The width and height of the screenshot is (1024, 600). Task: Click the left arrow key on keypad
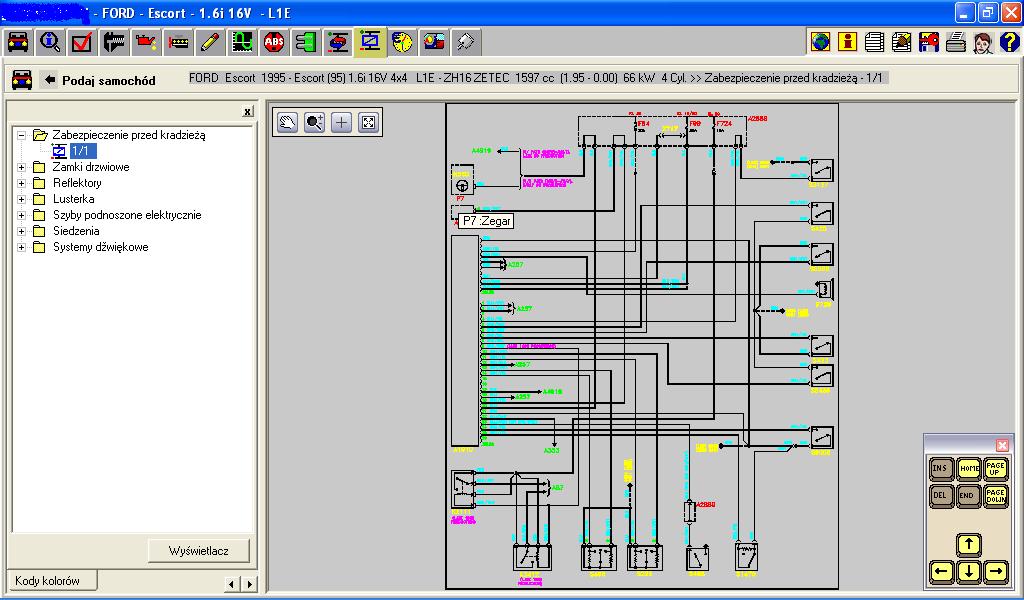[x=940, y=571]
